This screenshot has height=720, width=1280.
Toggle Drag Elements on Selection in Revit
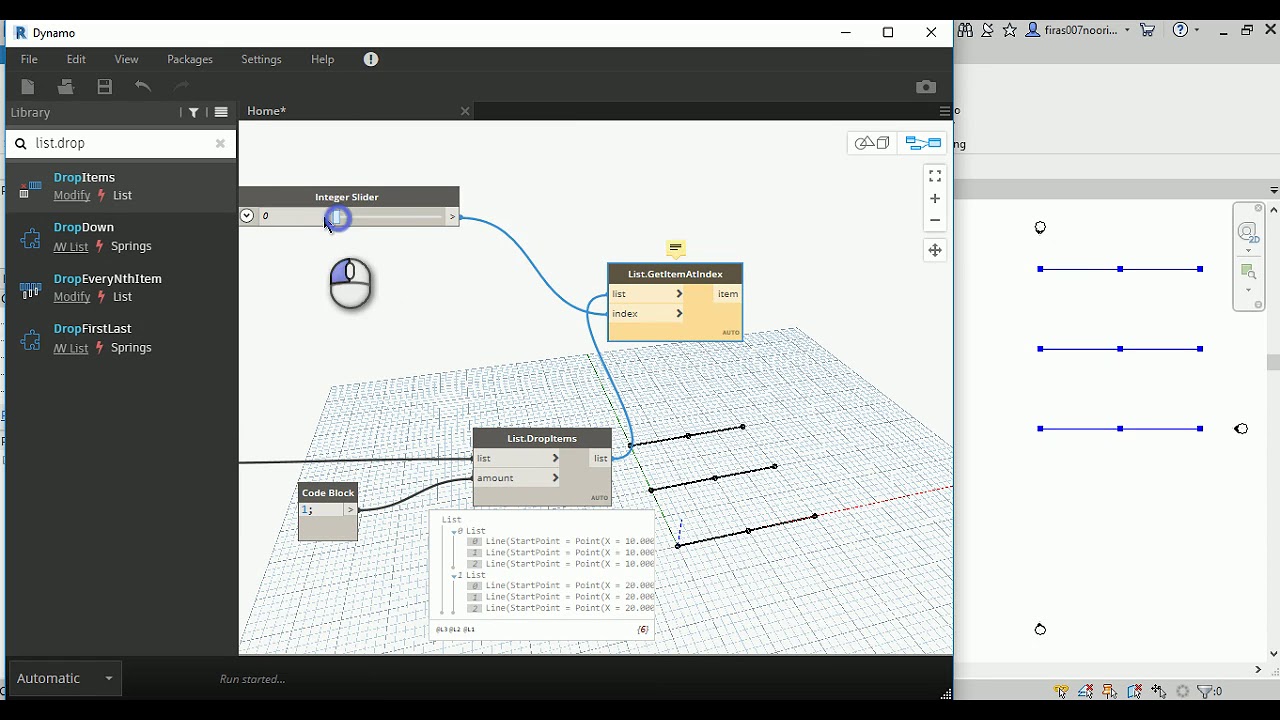(1159, 691)
